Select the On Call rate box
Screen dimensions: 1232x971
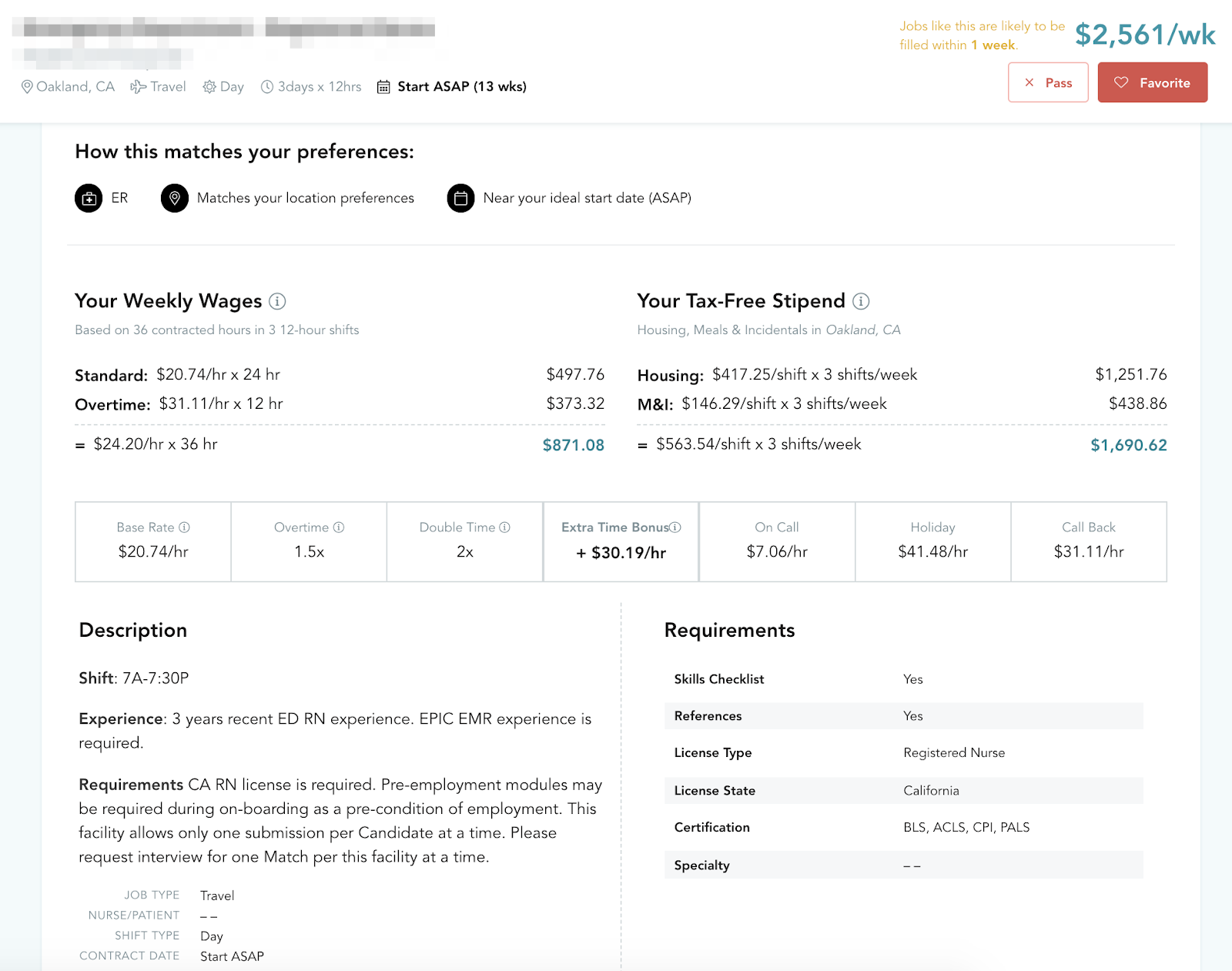[x=777, y=541]
